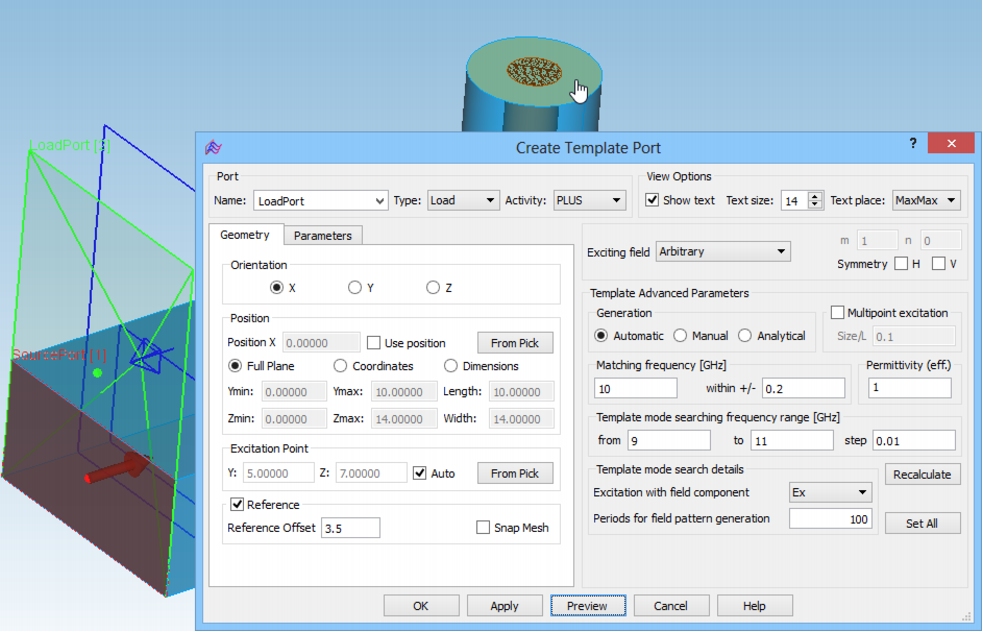Select the Dimensions option
The image size is (983, 632).
coord(451,366)
